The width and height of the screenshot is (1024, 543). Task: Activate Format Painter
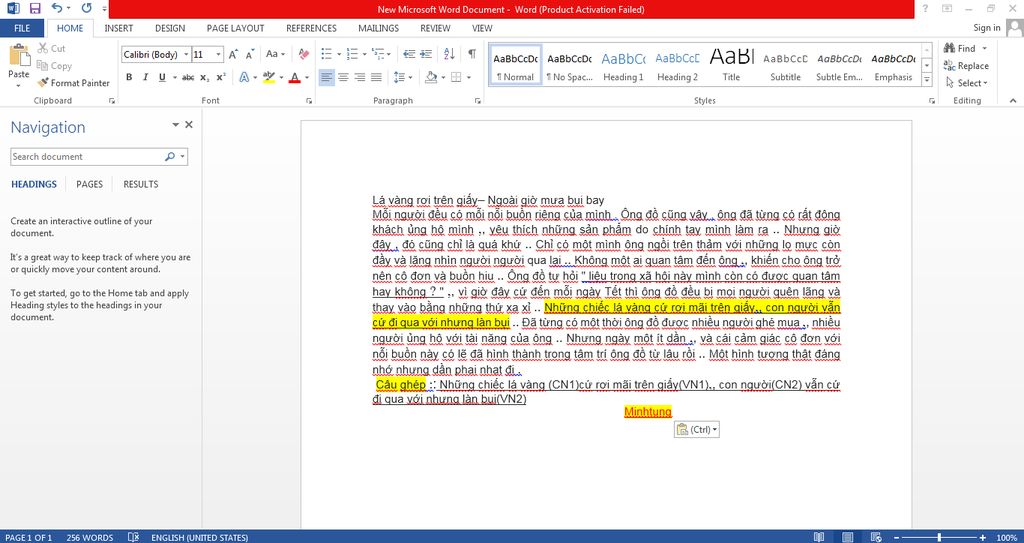click(73, 83)
